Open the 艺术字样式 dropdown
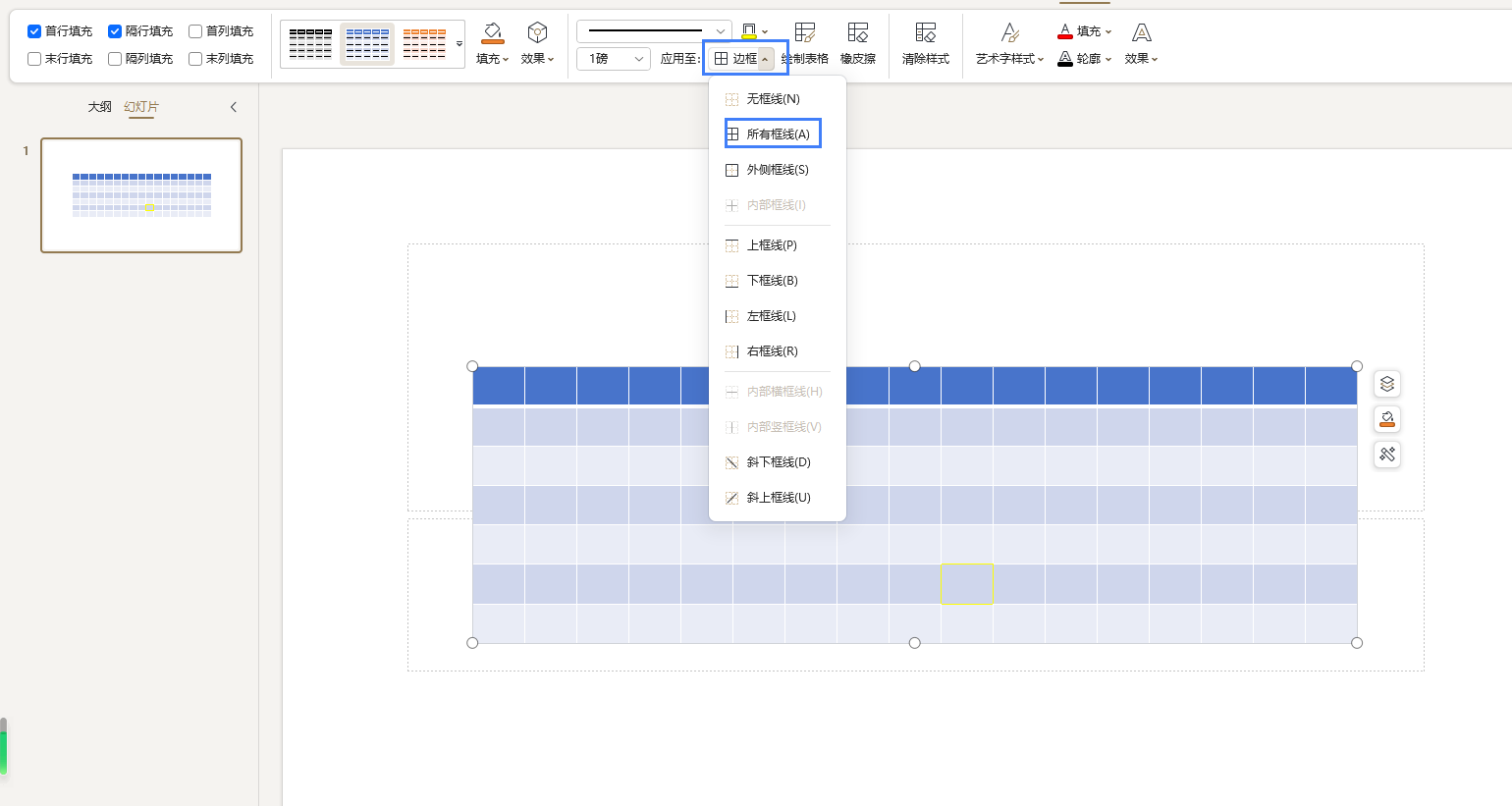The width and height of the screenshot is (1512, 806). 1009,59
